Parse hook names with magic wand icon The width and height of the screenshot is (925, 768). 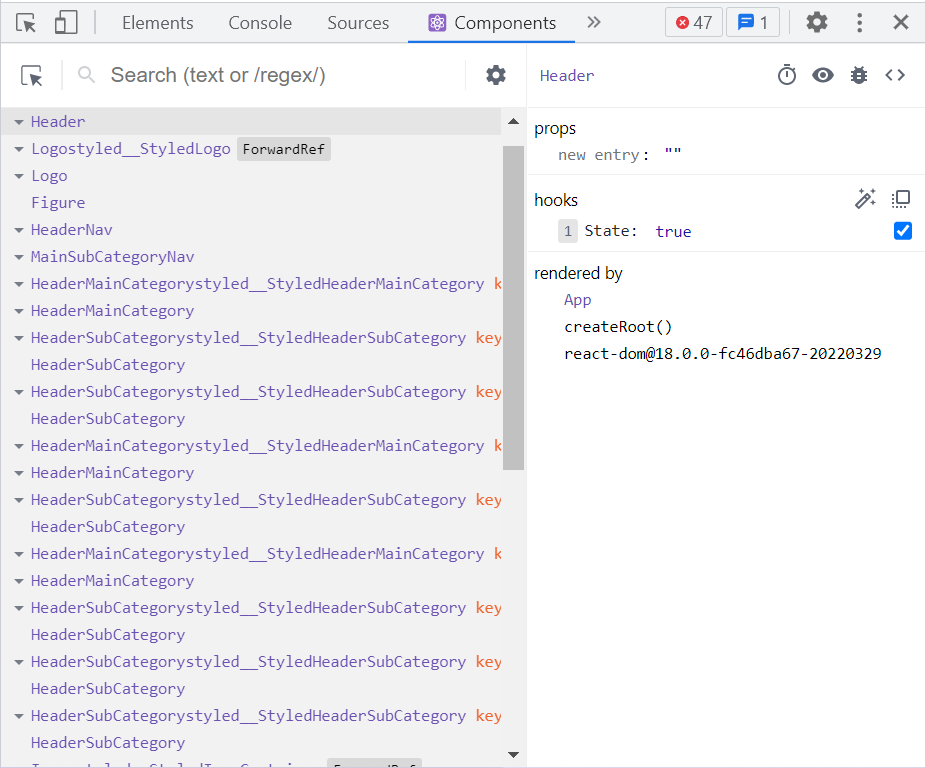pyautogui.click(x=865, y=199)
